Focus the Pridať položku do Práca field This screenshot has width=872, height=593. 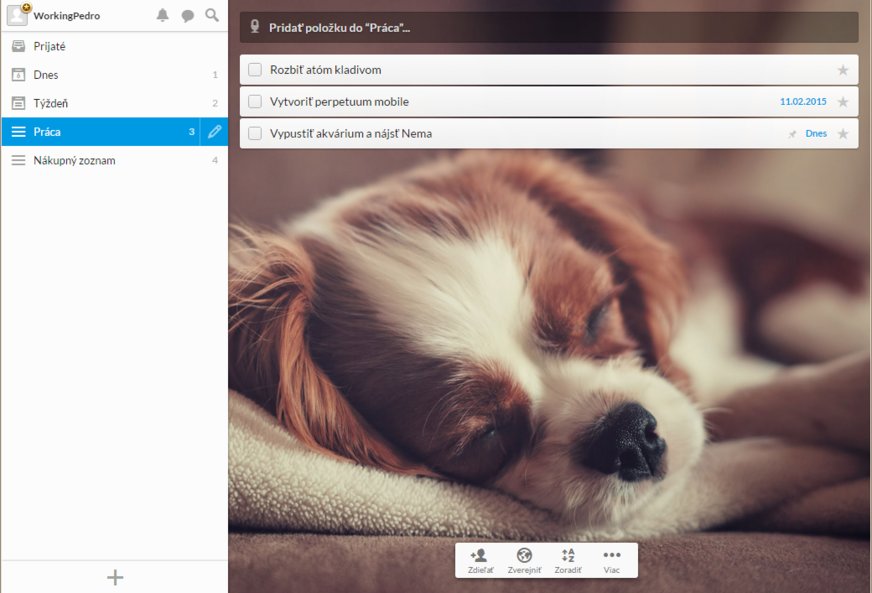coord(550,28)
